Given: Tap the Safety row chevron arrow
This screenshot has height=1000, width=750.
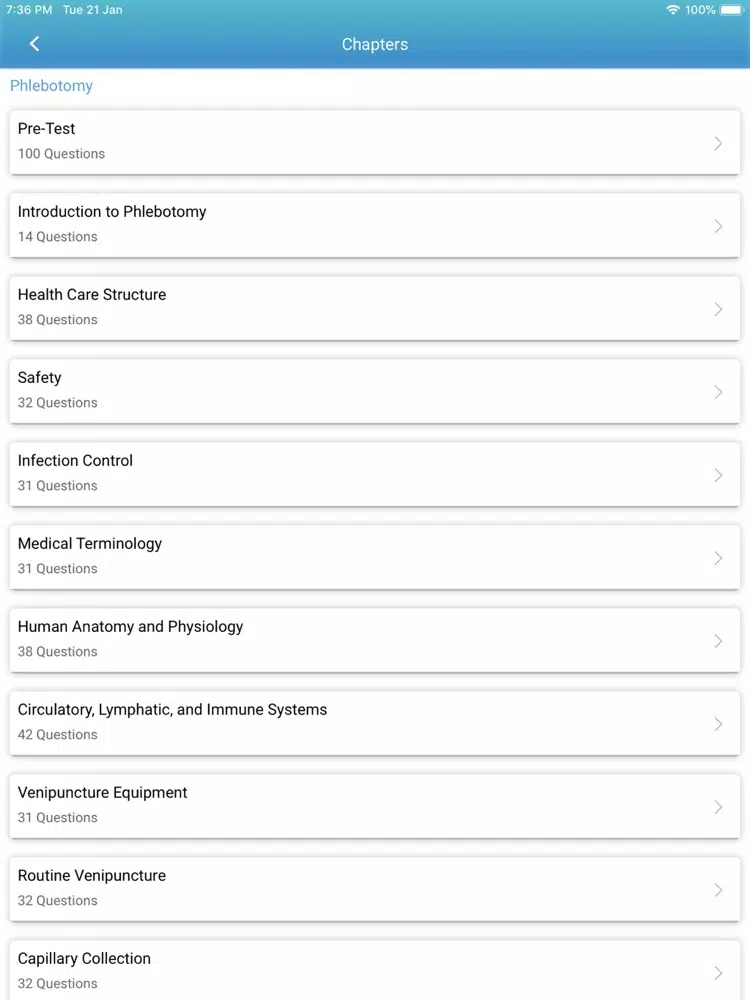Looking at the screenshot, I should [x=718, y=392].
